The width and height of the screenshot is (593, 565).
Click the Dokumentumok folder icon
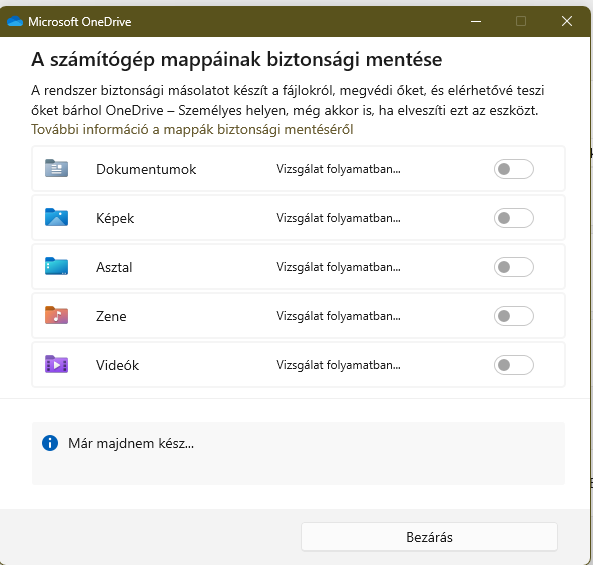coord(56,168)
